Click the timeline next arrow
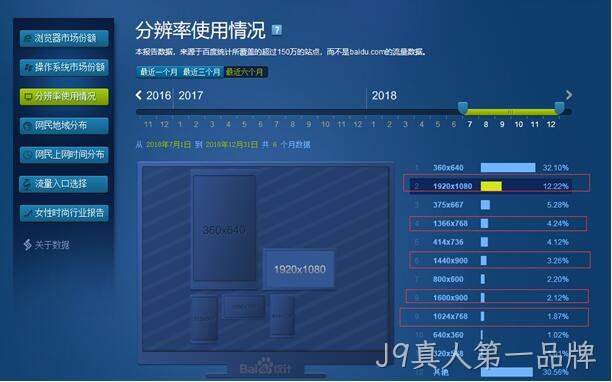The height and width of the screenshot is (382, 612). pyautogui.click(x=569, y=95)
